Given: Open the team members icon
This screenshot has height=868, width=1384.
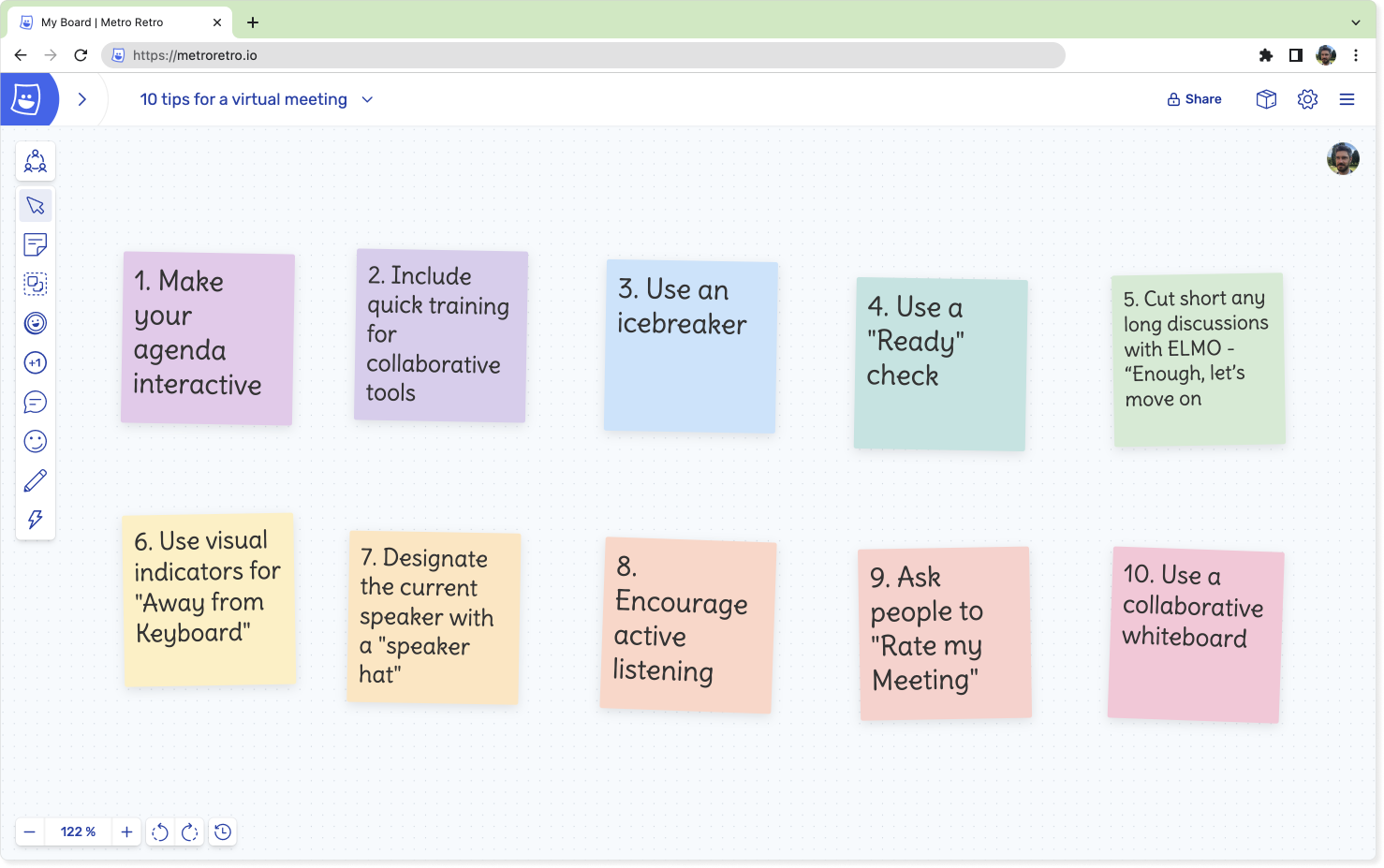Looking at the screenshot, I should coord(36,161).
